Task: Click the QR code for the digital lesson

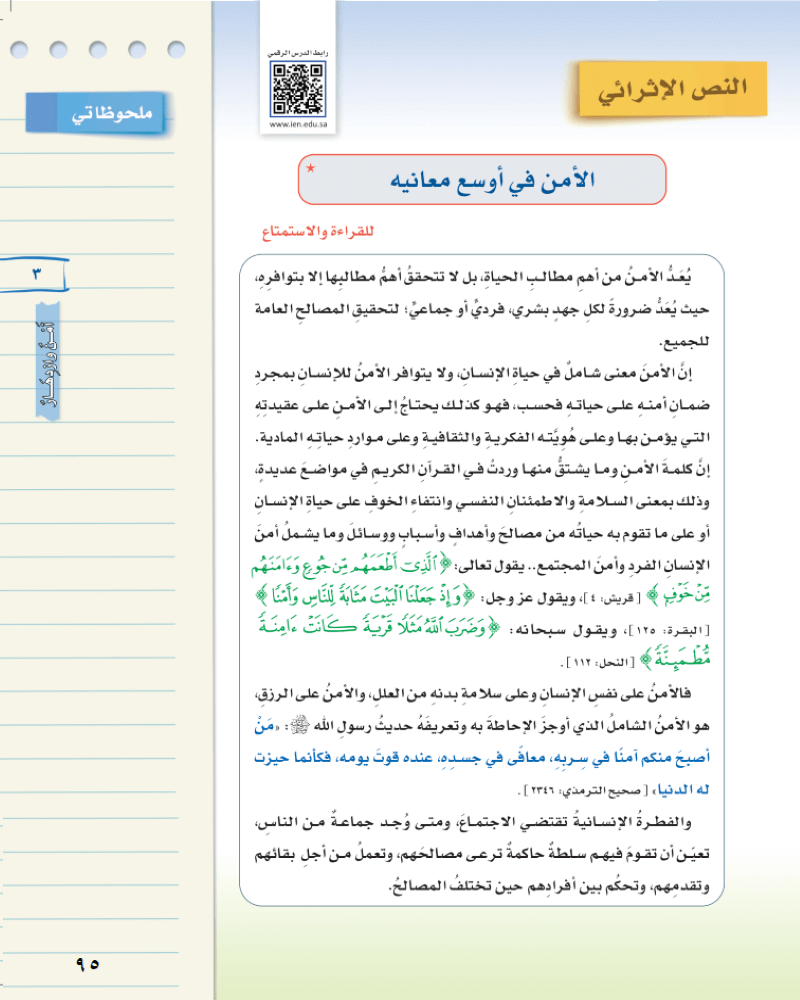Action: coord(298,89)
